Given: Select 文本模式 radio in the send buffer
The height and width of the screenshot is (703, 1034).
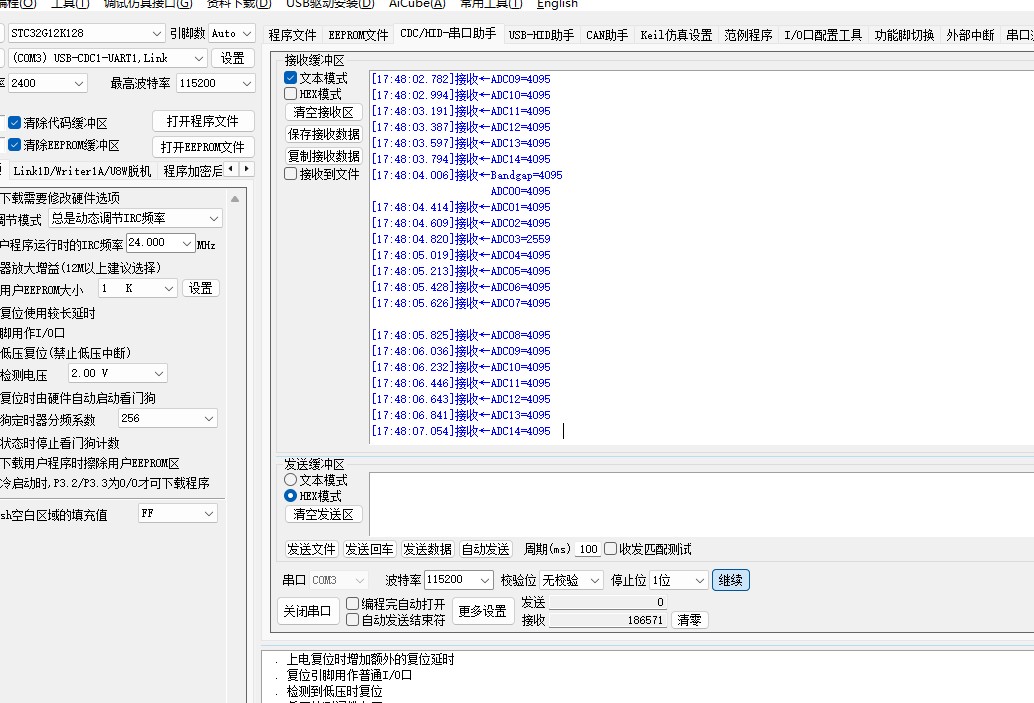Looking at the screenshot, I should (291, 480).
